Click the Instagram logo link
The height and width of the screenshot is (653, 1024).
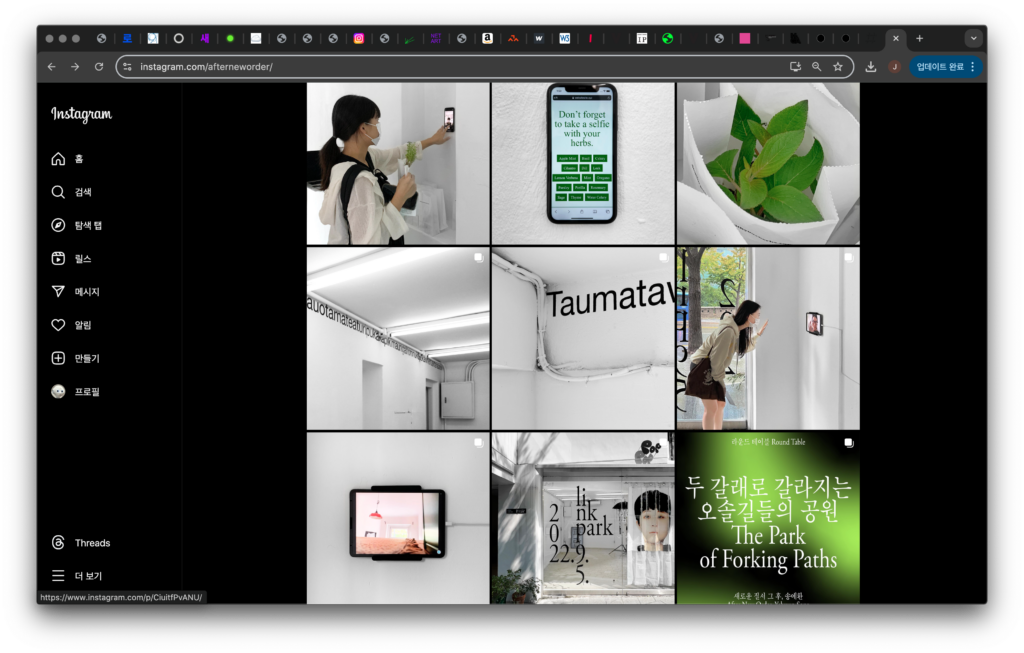(x=81, y=115)
